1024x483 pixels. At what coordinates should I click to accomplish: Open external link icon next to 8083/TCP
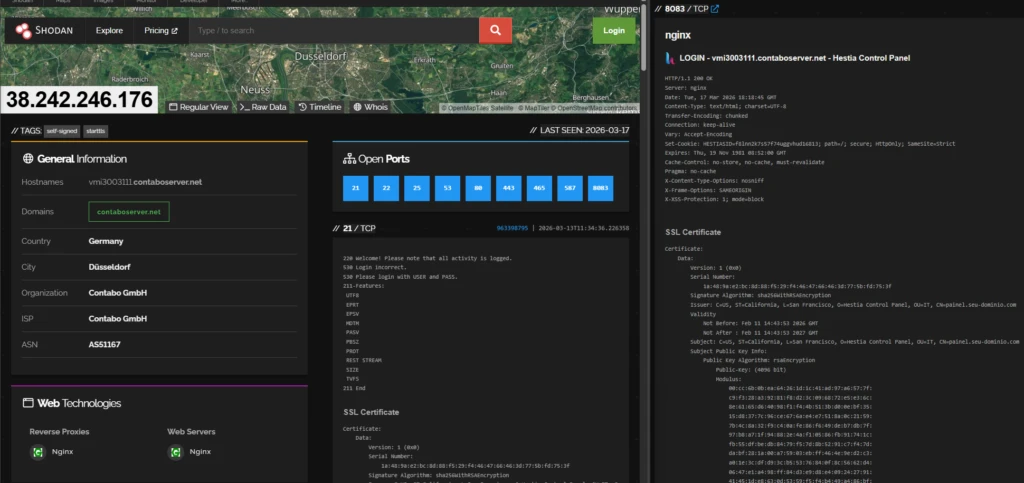(714, 9)
